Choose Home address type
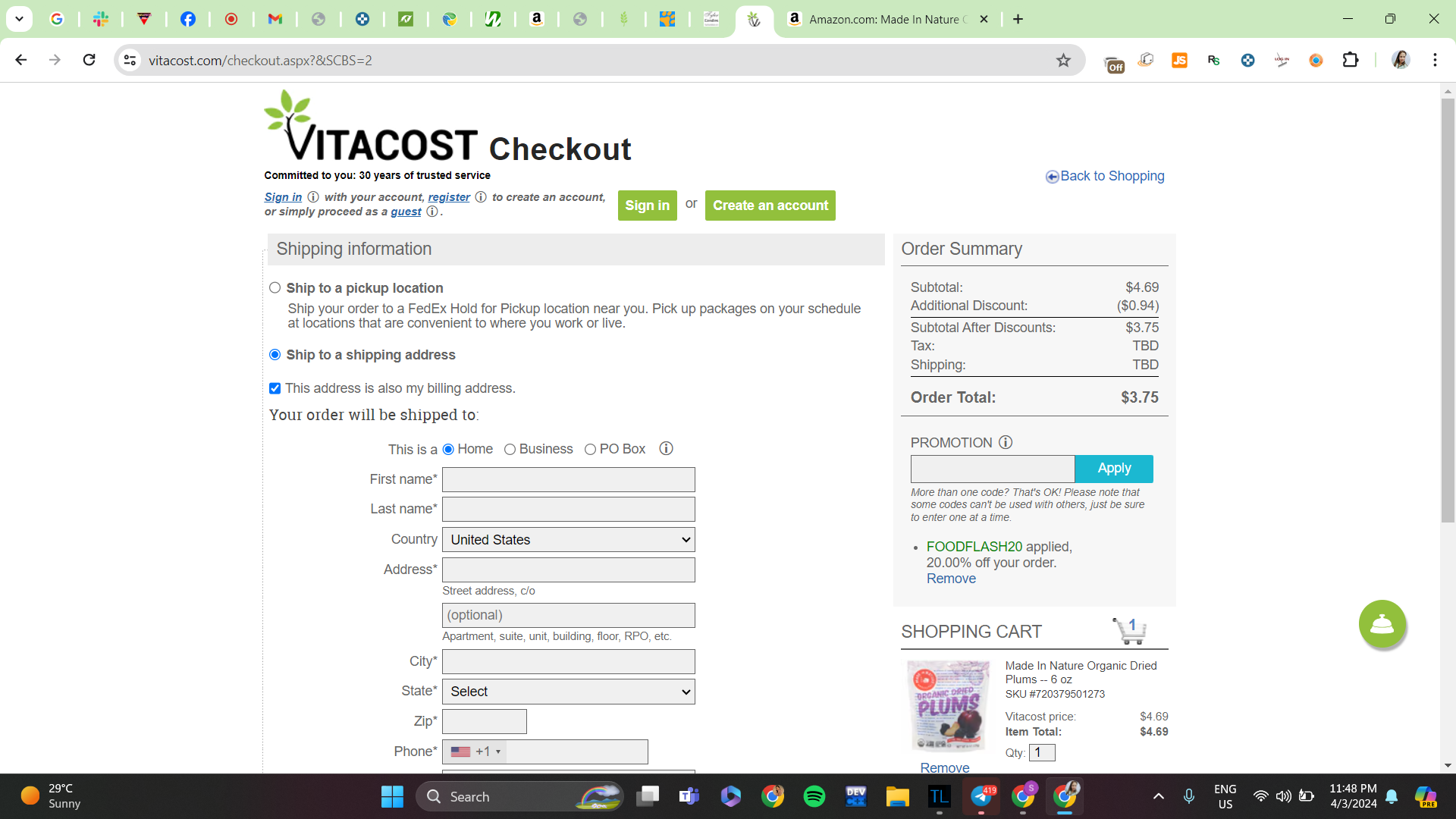The width and height of the screenshot is (1456, 819). [448, 450]
